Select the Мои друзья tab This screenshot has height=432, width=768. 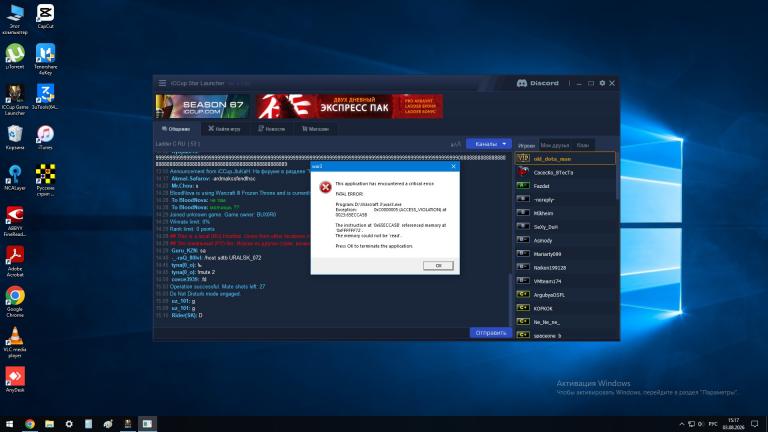tap(554, 145)
